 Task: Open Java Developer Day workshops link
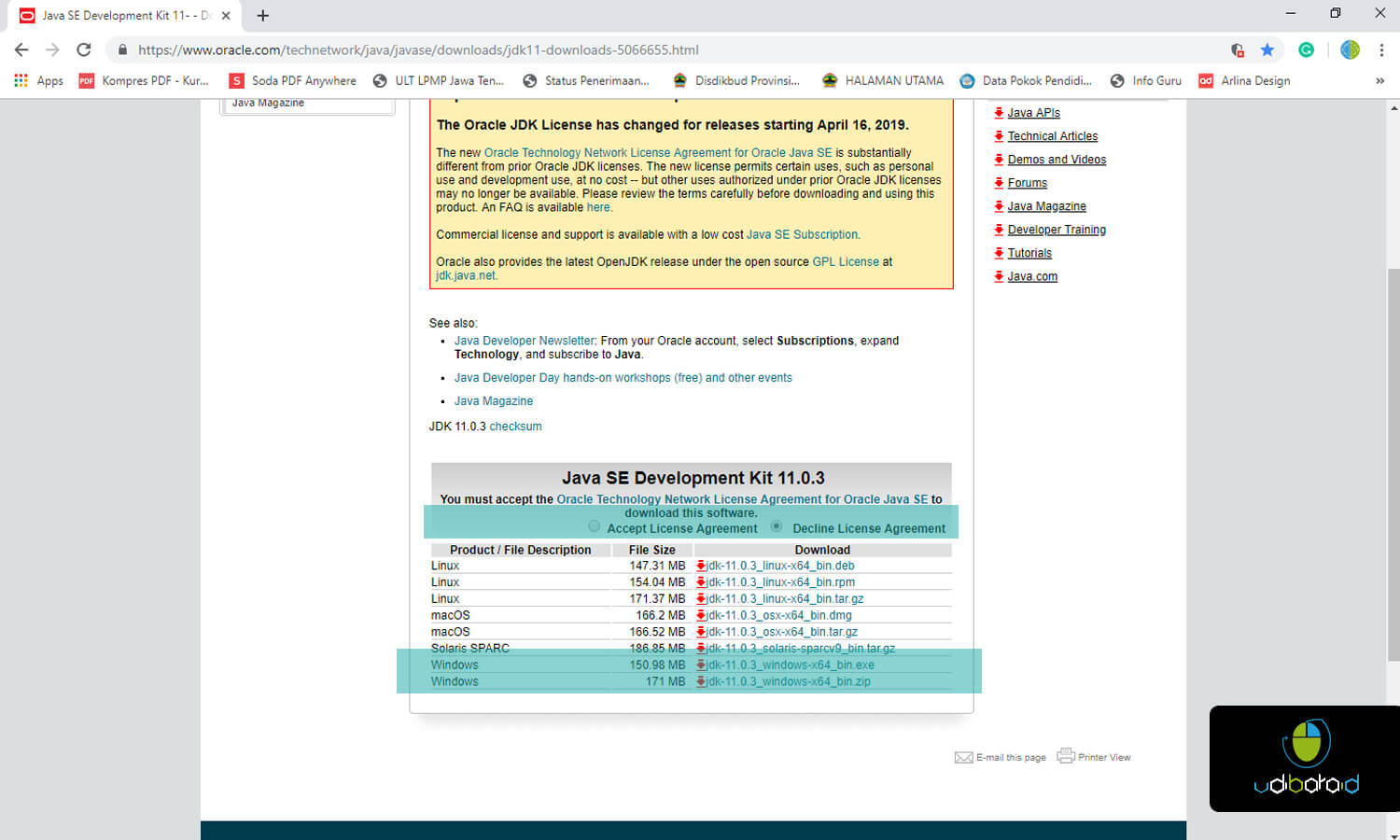[x=623, y=378]
